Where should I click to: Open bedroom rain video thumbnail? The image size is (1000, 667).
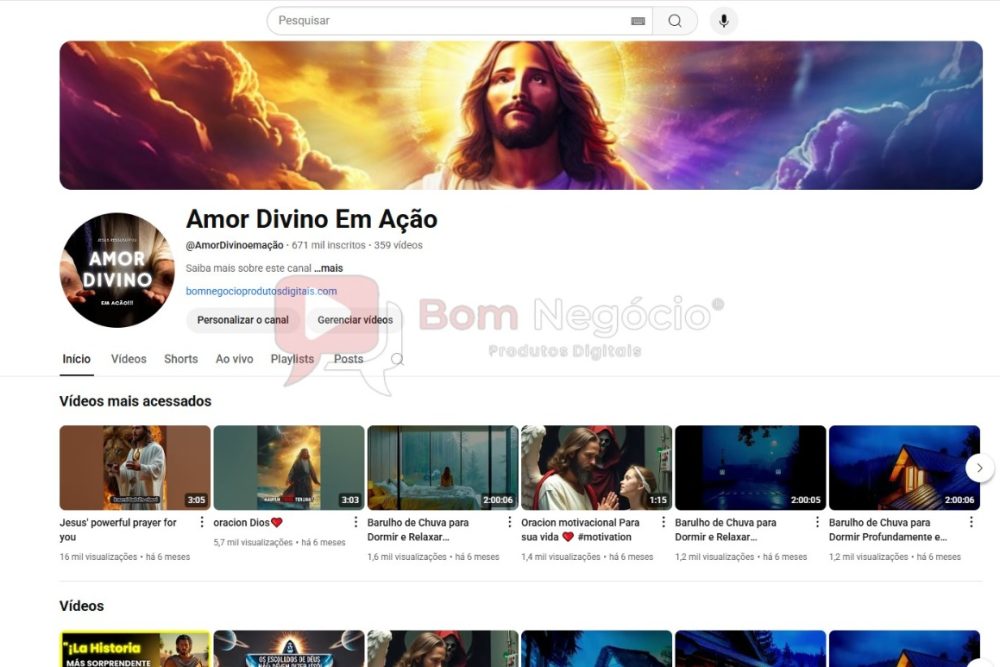coord(443,467)
